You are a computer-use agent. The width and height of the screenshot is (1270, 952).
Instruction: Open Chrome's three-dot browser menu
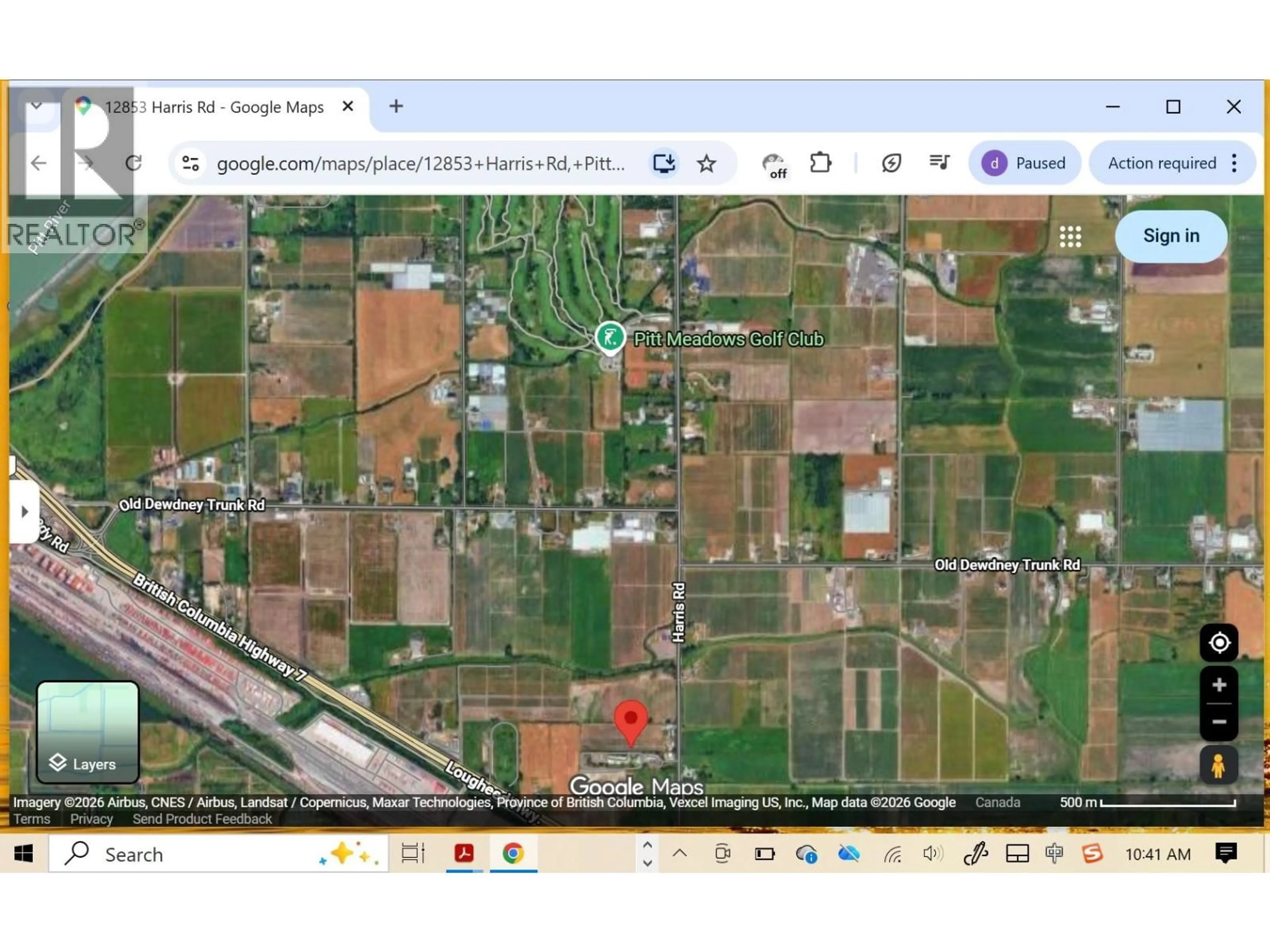coord(1234,164)
